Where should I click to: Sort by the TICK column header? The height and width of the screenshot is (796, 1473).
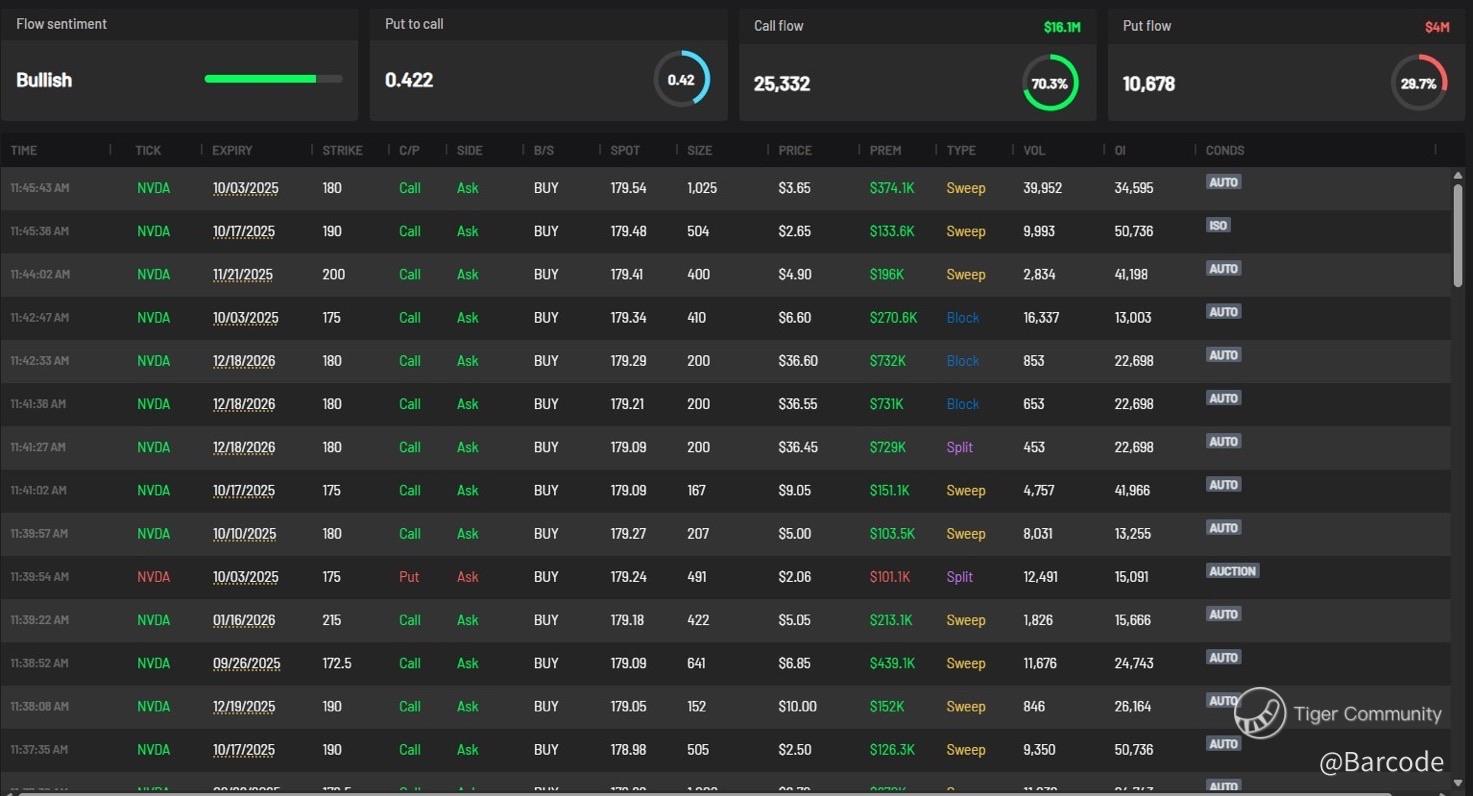pos(148,150)
